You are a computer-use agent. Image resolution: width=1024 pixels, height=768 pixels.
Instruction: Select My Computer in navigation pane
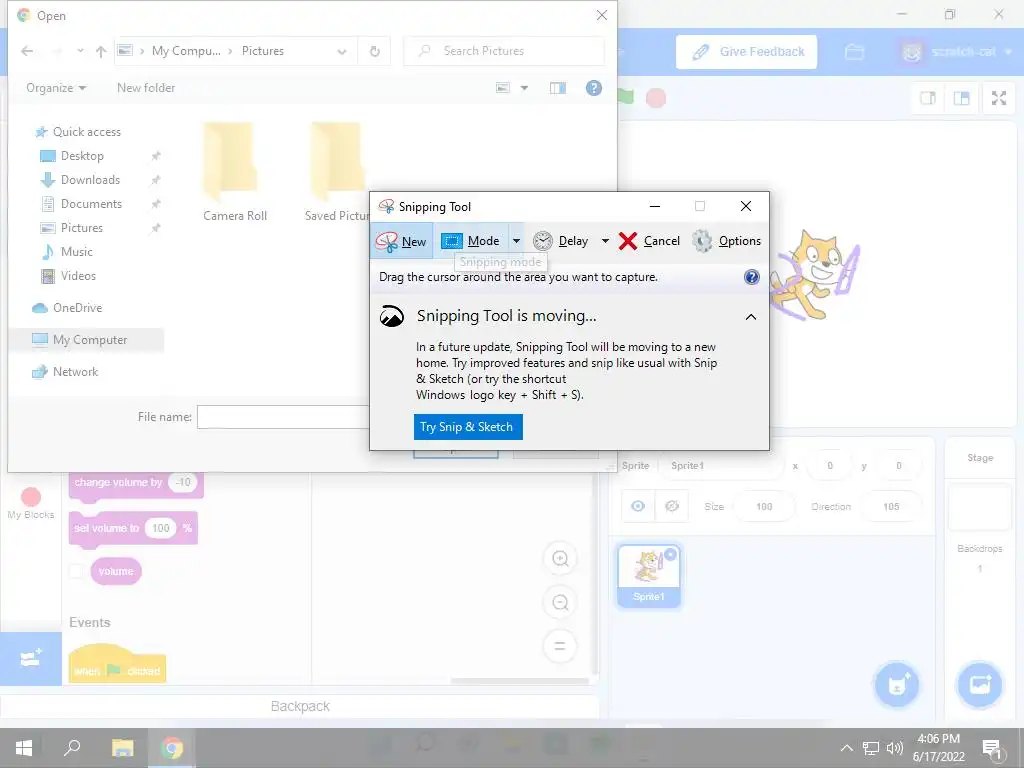click(88, 340)
